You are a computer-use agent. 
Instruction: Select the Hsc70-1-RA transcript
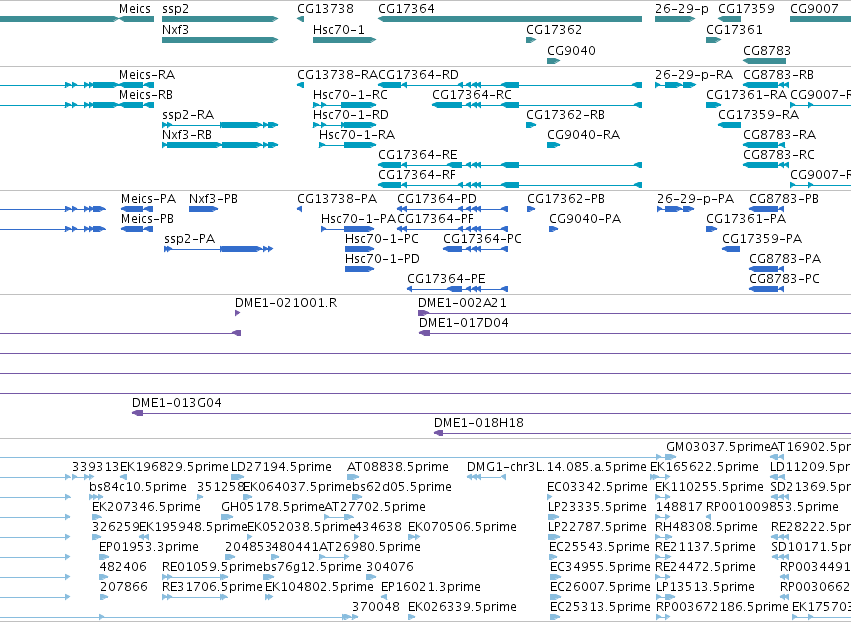[347, 145]
